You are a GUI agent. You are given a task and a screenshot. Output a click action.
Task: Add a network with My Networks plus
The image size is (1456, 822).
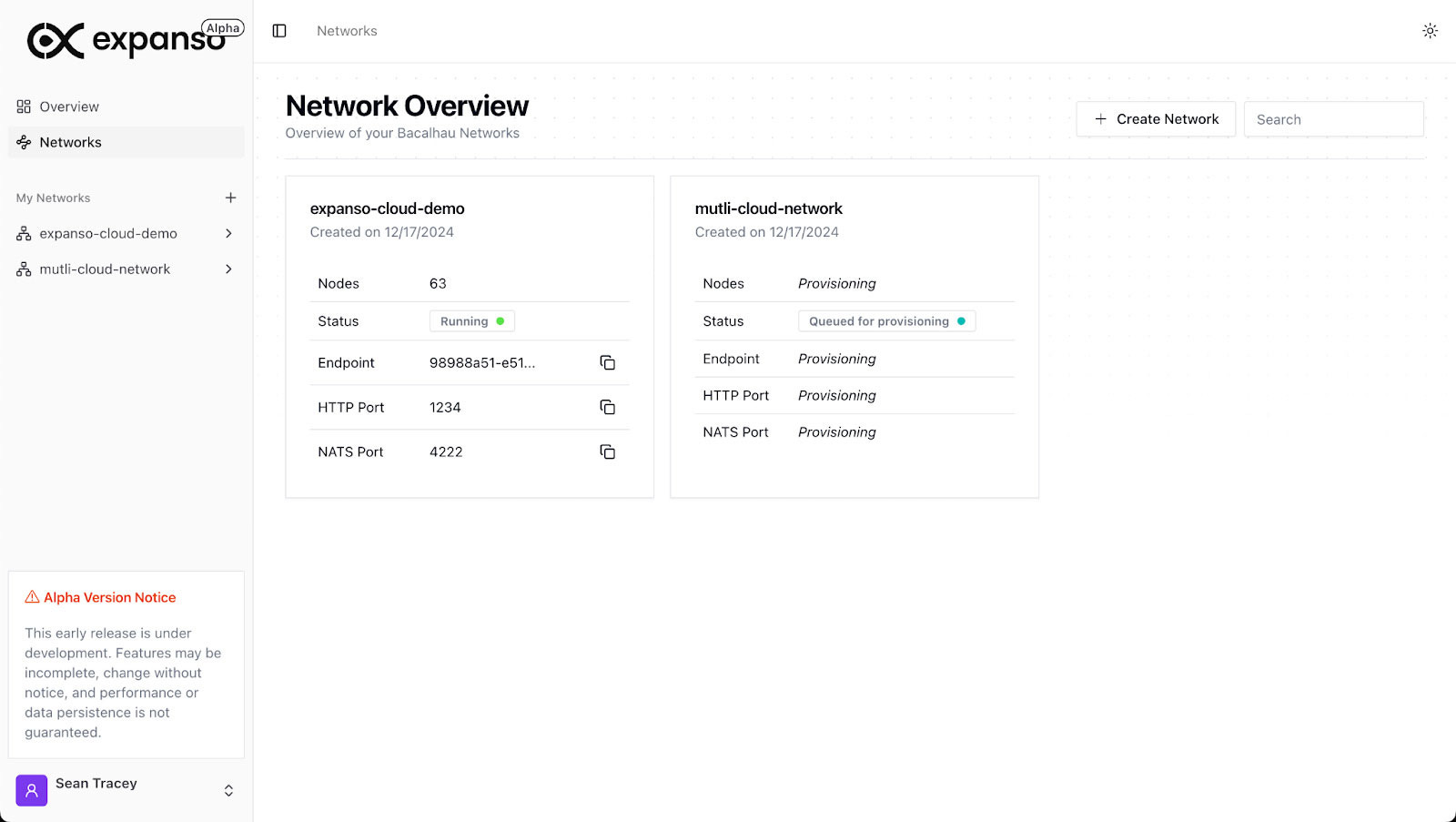pos(230,198)
